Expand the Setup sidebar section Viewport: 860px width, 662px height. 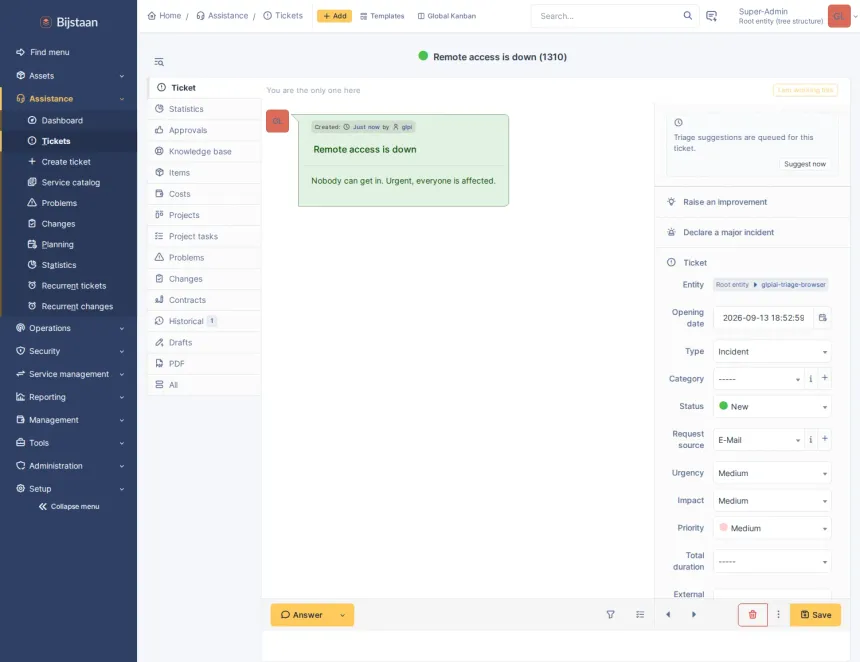pos(69,489)
